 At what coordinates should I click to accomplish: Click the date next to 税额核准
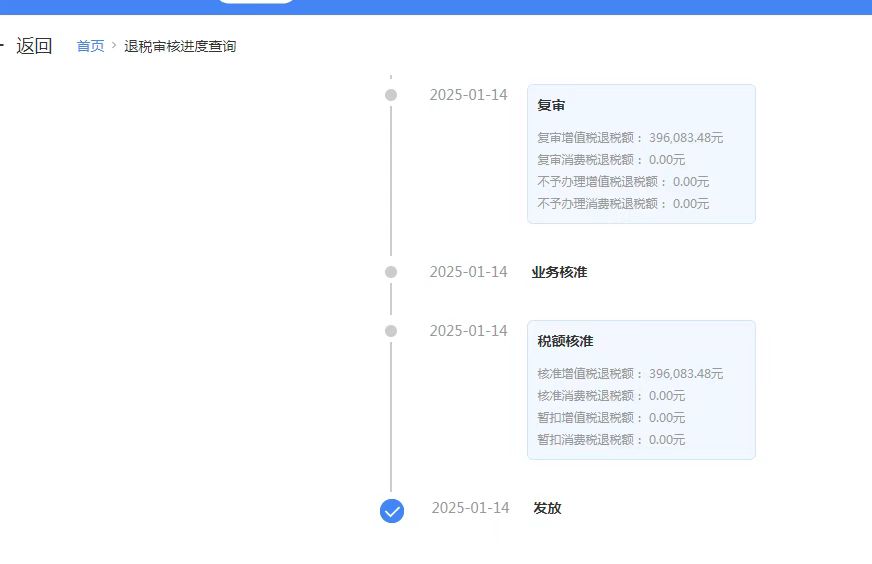(468, 331)
